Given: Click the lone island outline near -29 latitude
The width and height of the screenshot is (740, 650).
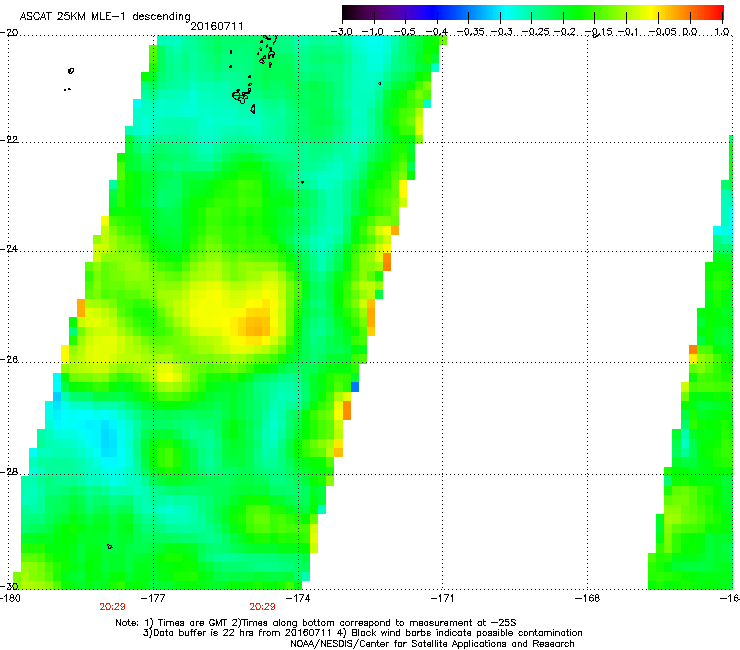Looking at the screenshot, I should [x=110, y=547].
